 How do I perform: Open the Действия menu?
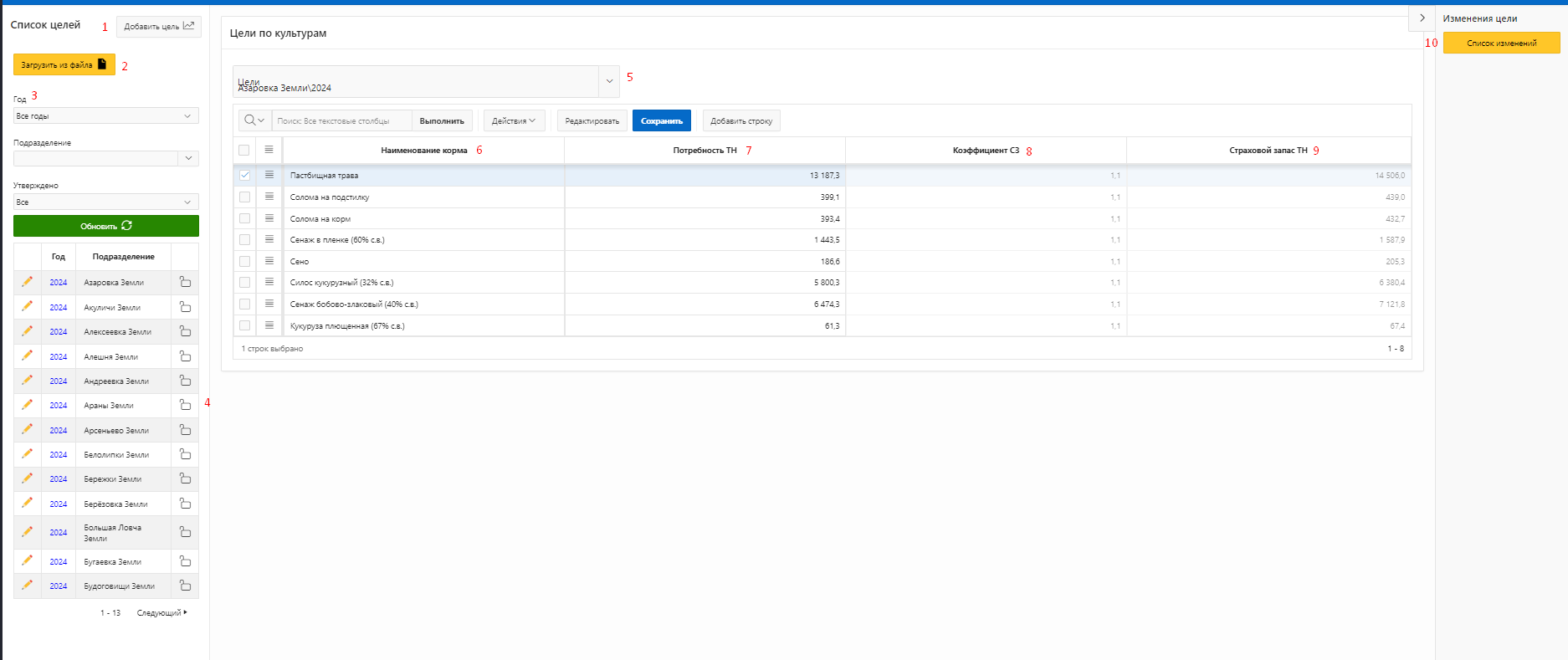(514, 120)
